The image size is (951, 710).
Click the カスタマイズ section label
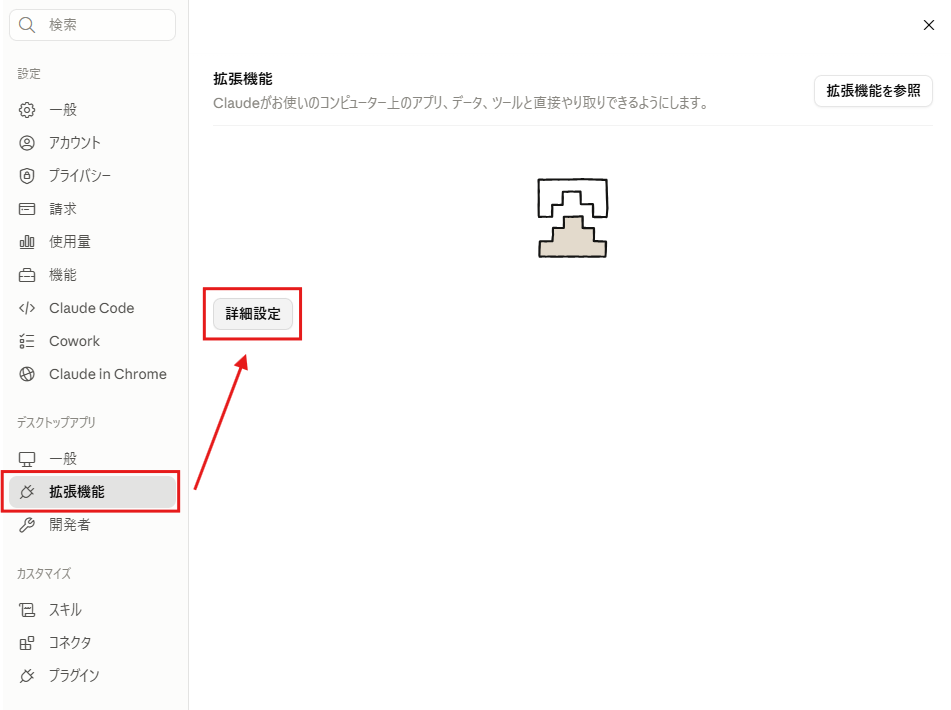tap(44, 574)
